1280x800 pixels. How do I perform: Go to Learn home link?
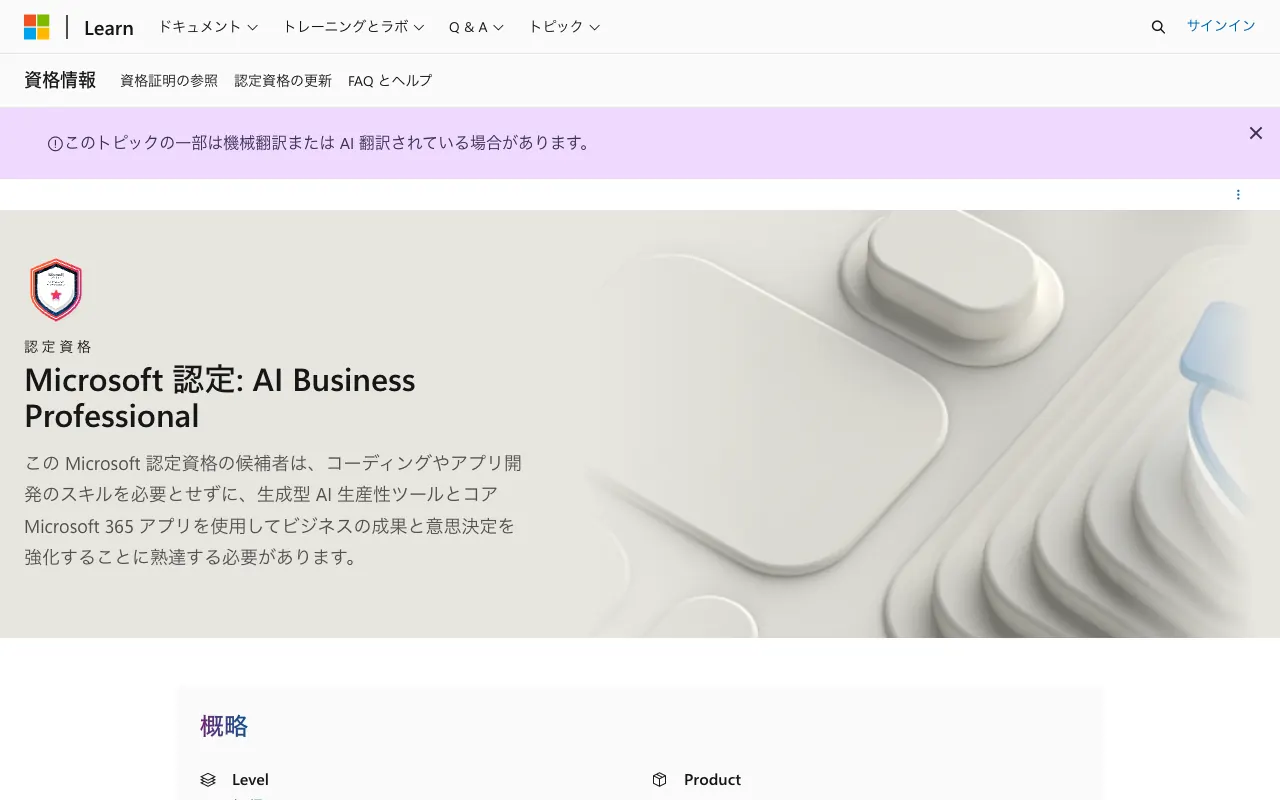point(109,28)
